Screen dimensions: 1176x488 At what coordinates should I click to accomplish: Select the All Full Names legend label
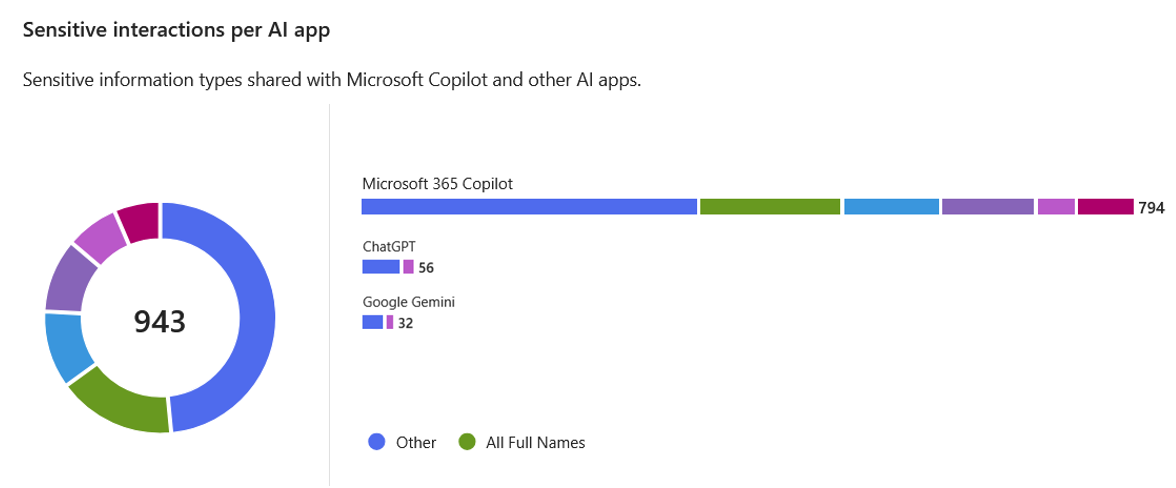pos(536,442)
